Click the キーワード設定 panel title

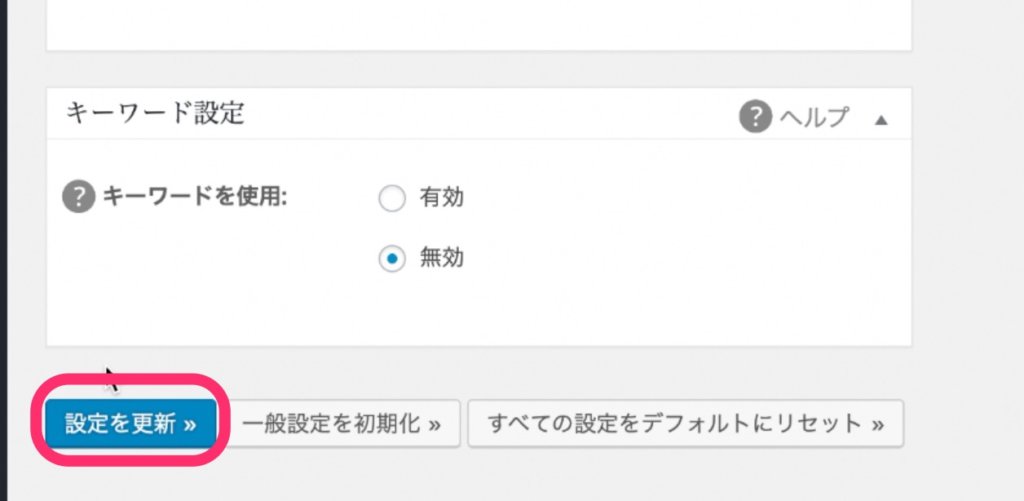tap(155, 113)
